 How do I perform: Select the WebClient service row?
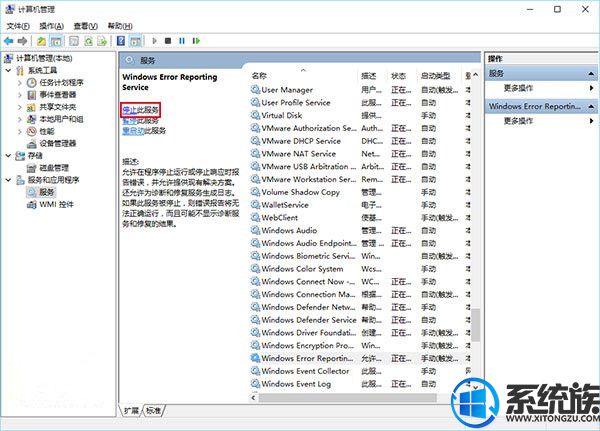(x=360, y=218)
